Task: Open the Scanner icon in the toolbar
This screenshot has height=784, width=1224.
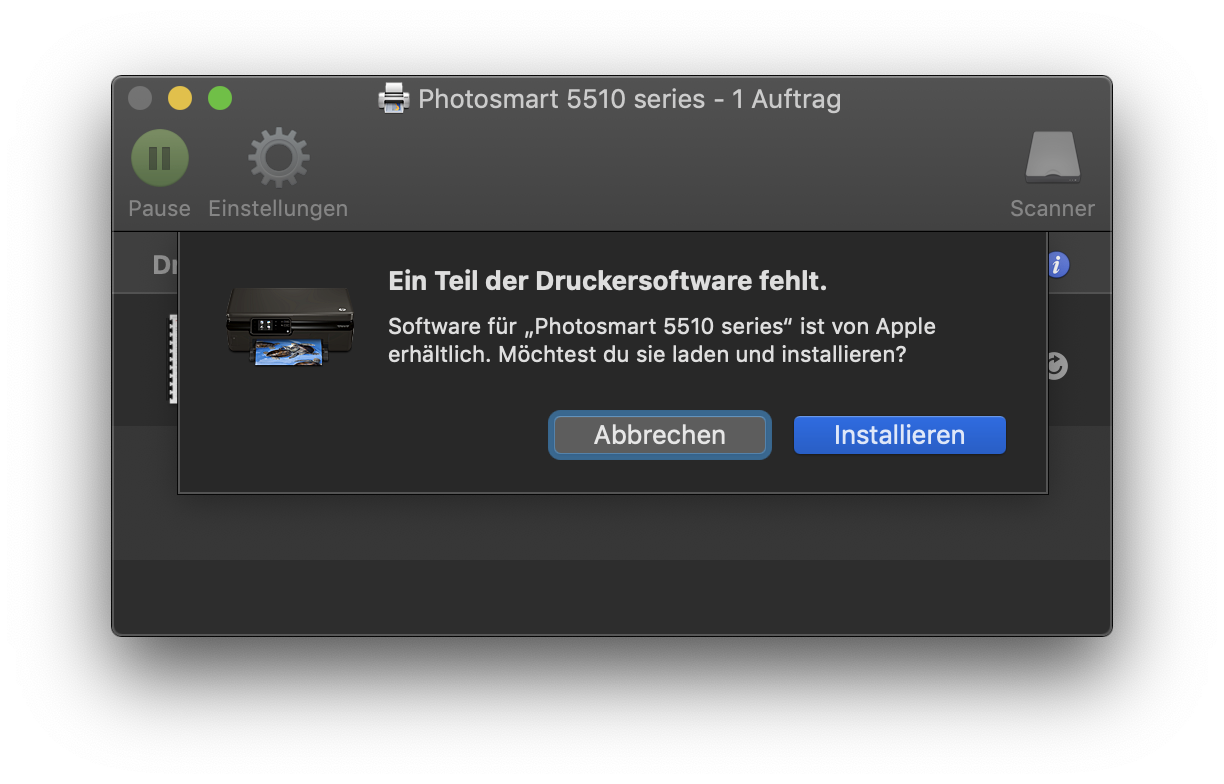Action: pos(1052,158)
